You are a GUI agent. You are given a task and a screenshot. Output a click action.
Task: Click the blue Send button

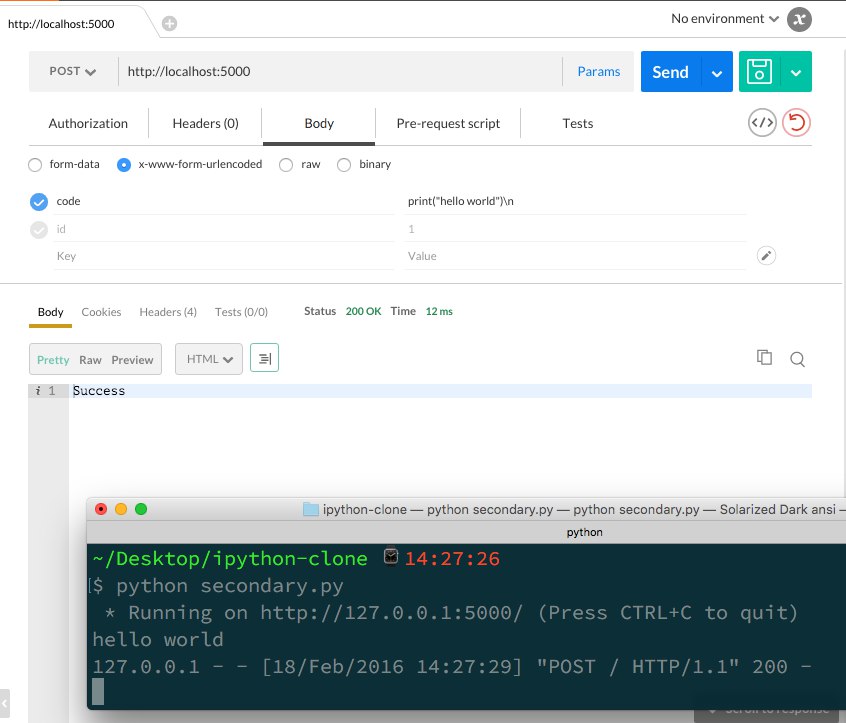point(671,71)
